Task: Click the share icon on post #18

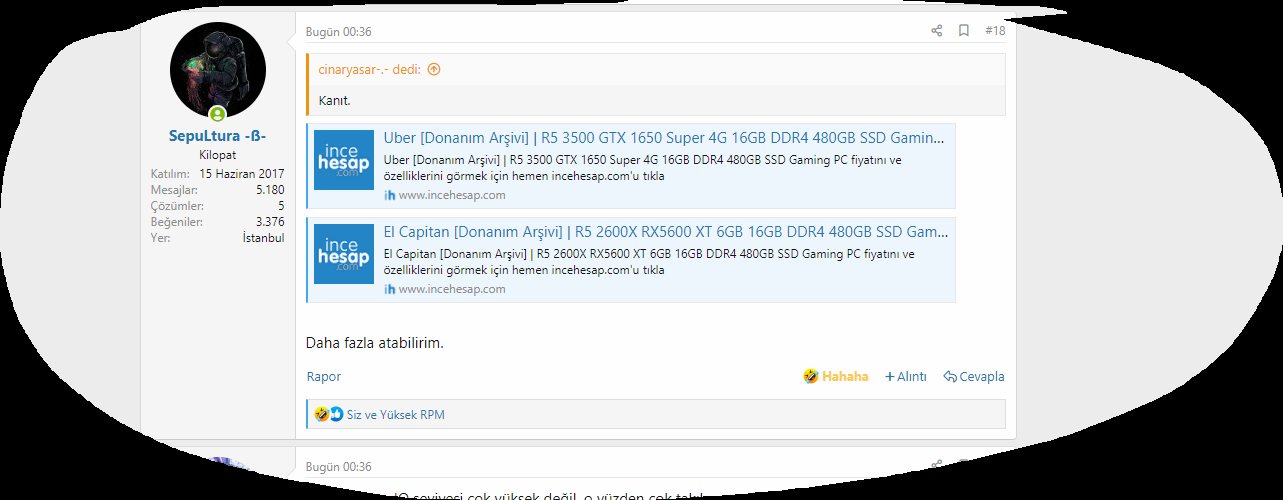Action: (937, 31)
